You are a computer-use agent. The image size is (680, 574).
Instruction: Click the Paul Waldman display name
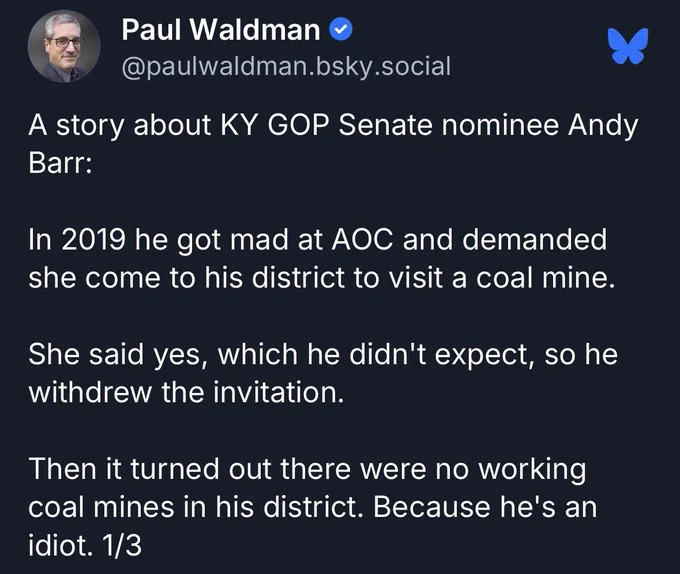pyautogui.click(x=221, y=30)
